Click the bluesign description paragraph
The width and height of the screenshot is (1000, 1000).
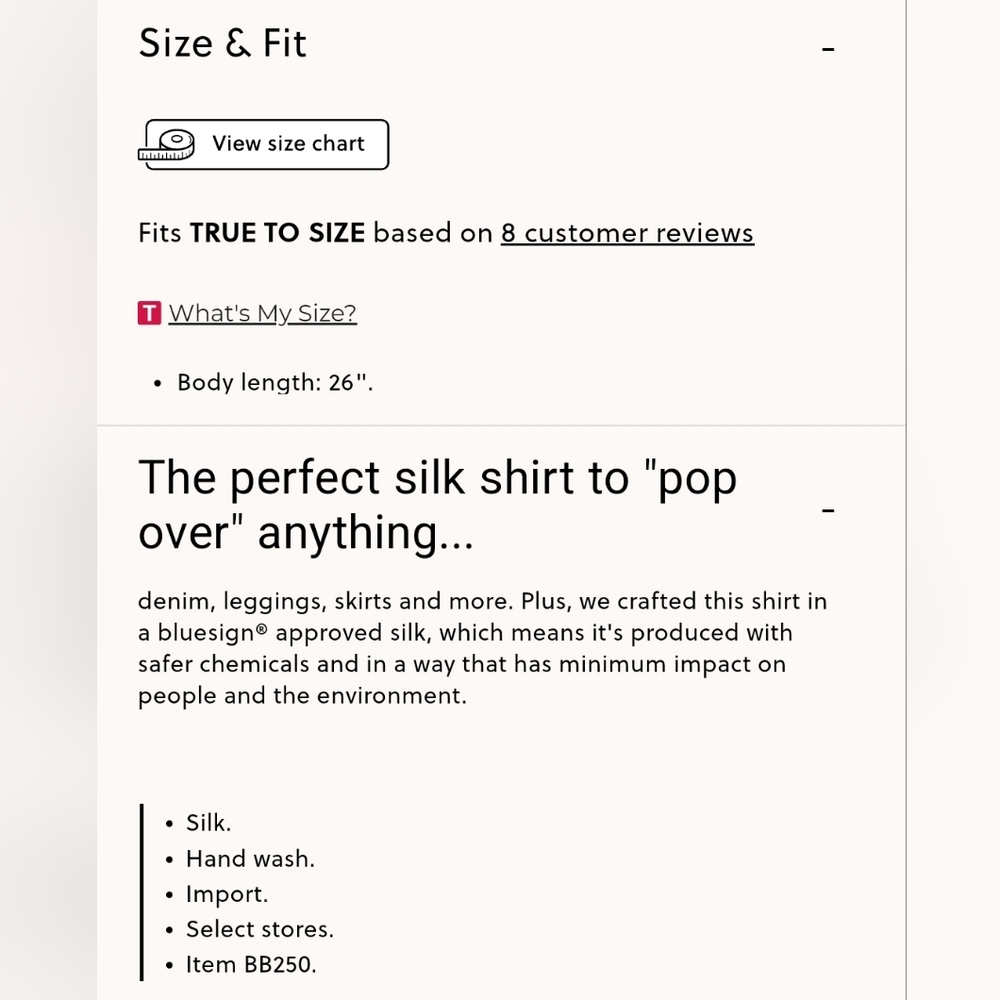[481, 648]
